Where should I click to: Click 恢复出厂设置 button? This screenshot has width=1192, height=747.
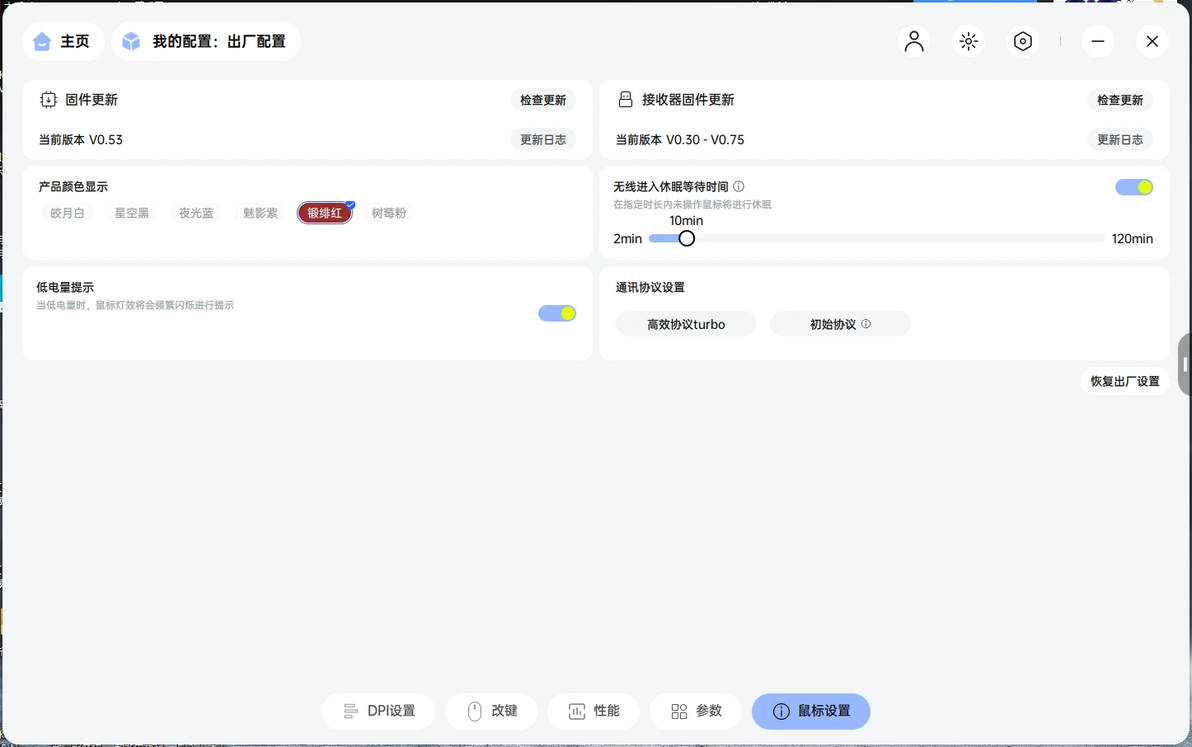click(1125, 381)
